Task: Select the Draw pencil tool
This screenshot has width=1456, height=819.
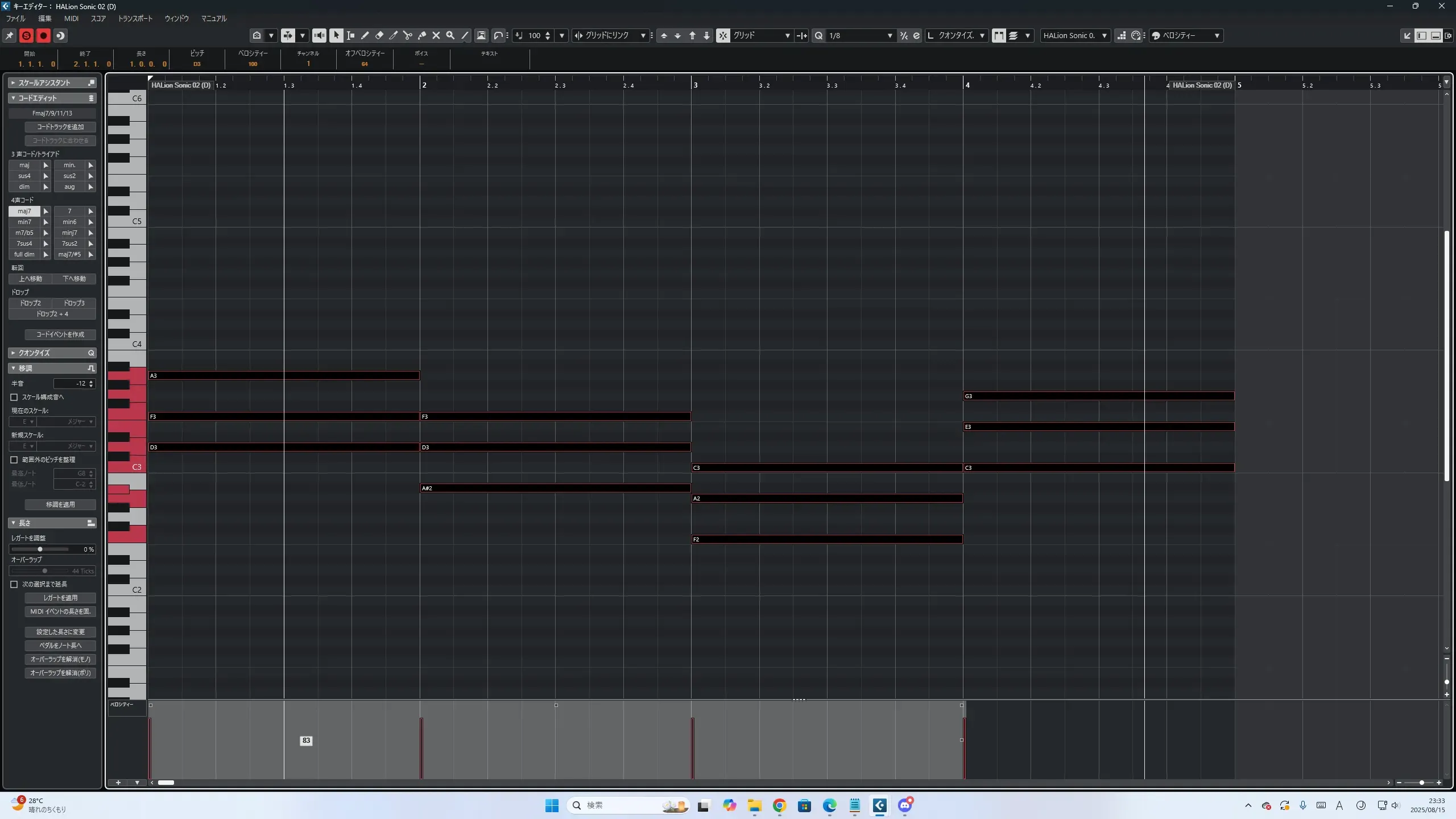Action: tap(365, 35)
